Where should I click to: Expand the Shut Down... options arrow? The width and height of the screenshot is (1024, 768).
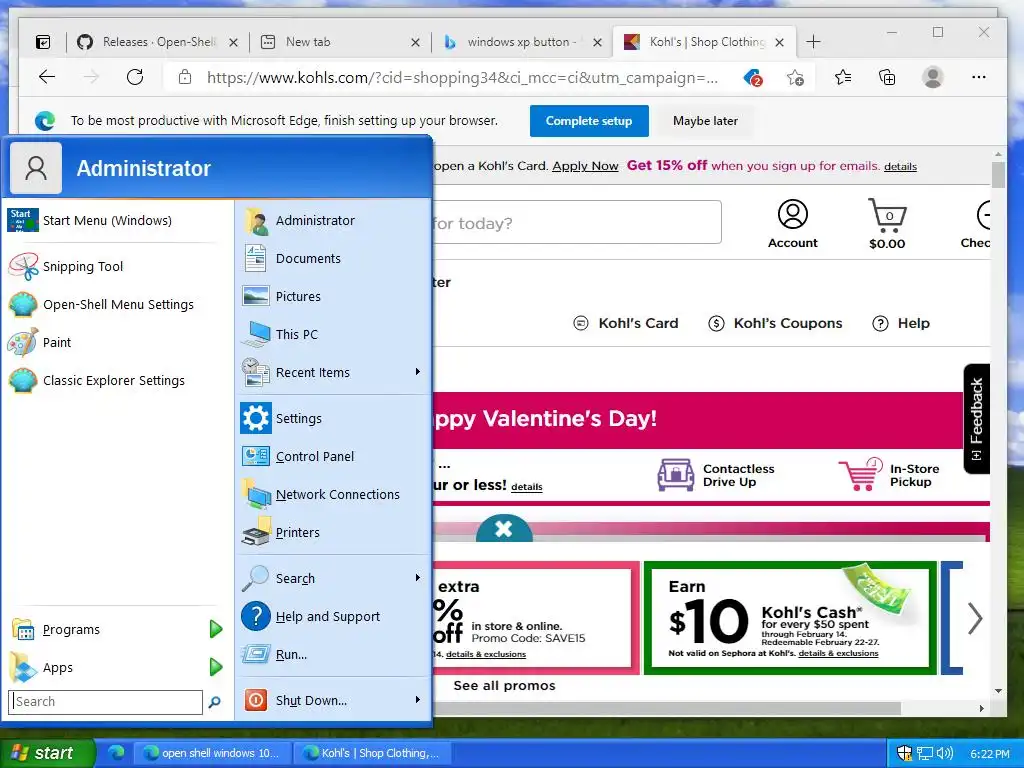click(x=418, y=700)
